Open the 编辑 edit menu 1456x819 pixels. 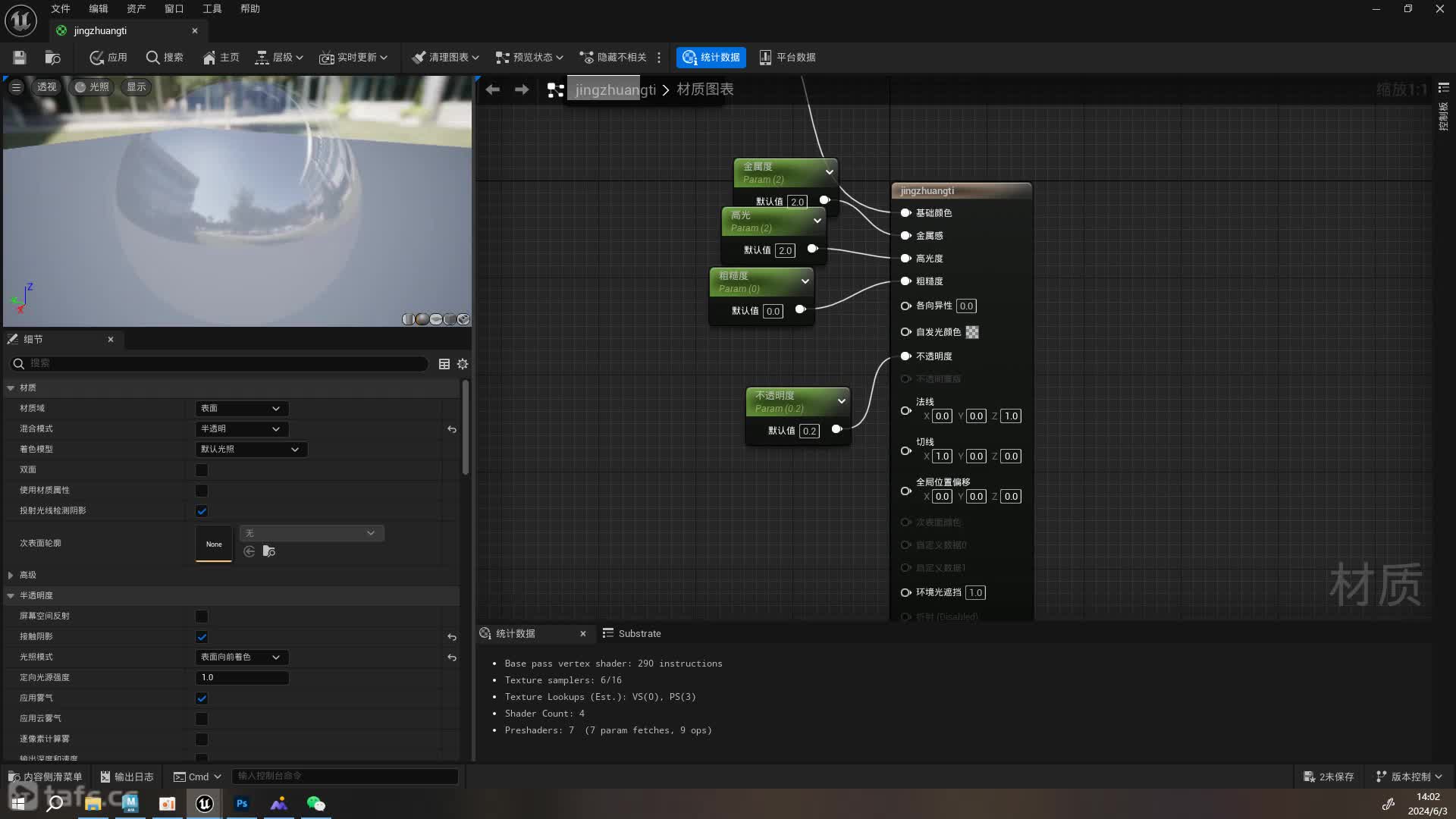(x=99, y=9)
